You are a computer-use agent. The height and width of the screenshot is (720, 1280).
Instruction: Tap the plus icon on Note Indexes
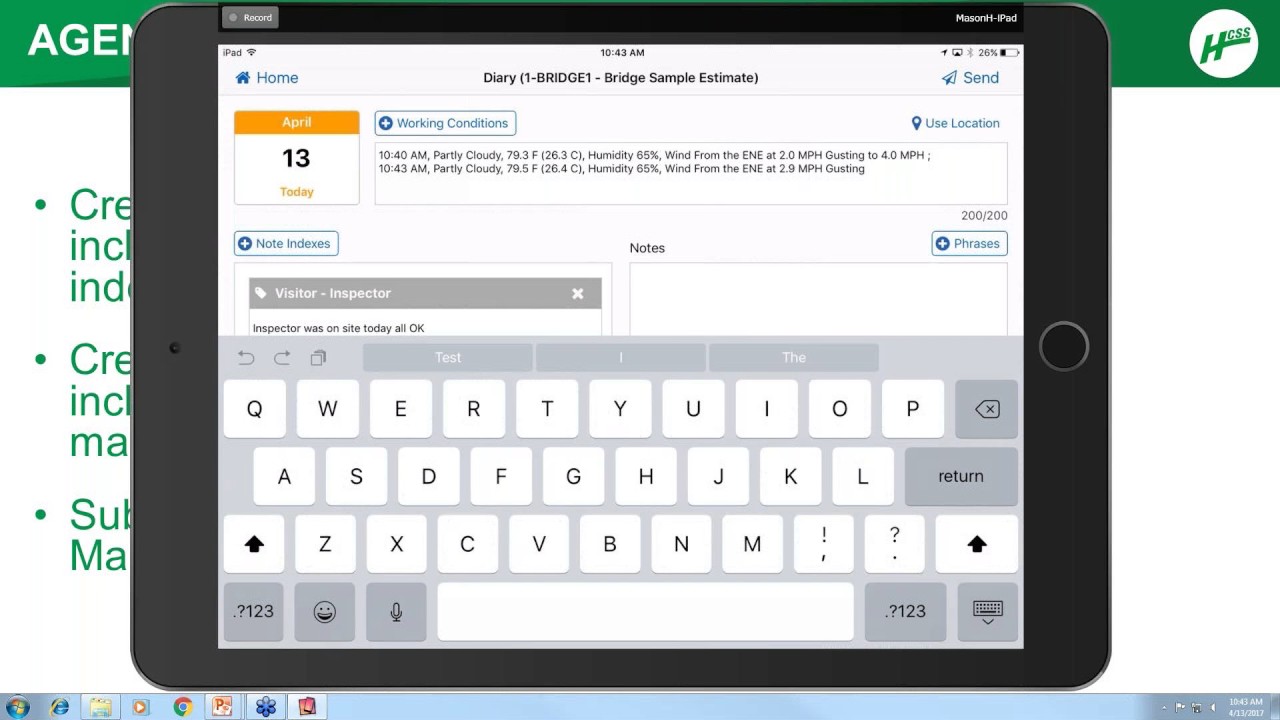pyautogui.click(x=245, y=243)
